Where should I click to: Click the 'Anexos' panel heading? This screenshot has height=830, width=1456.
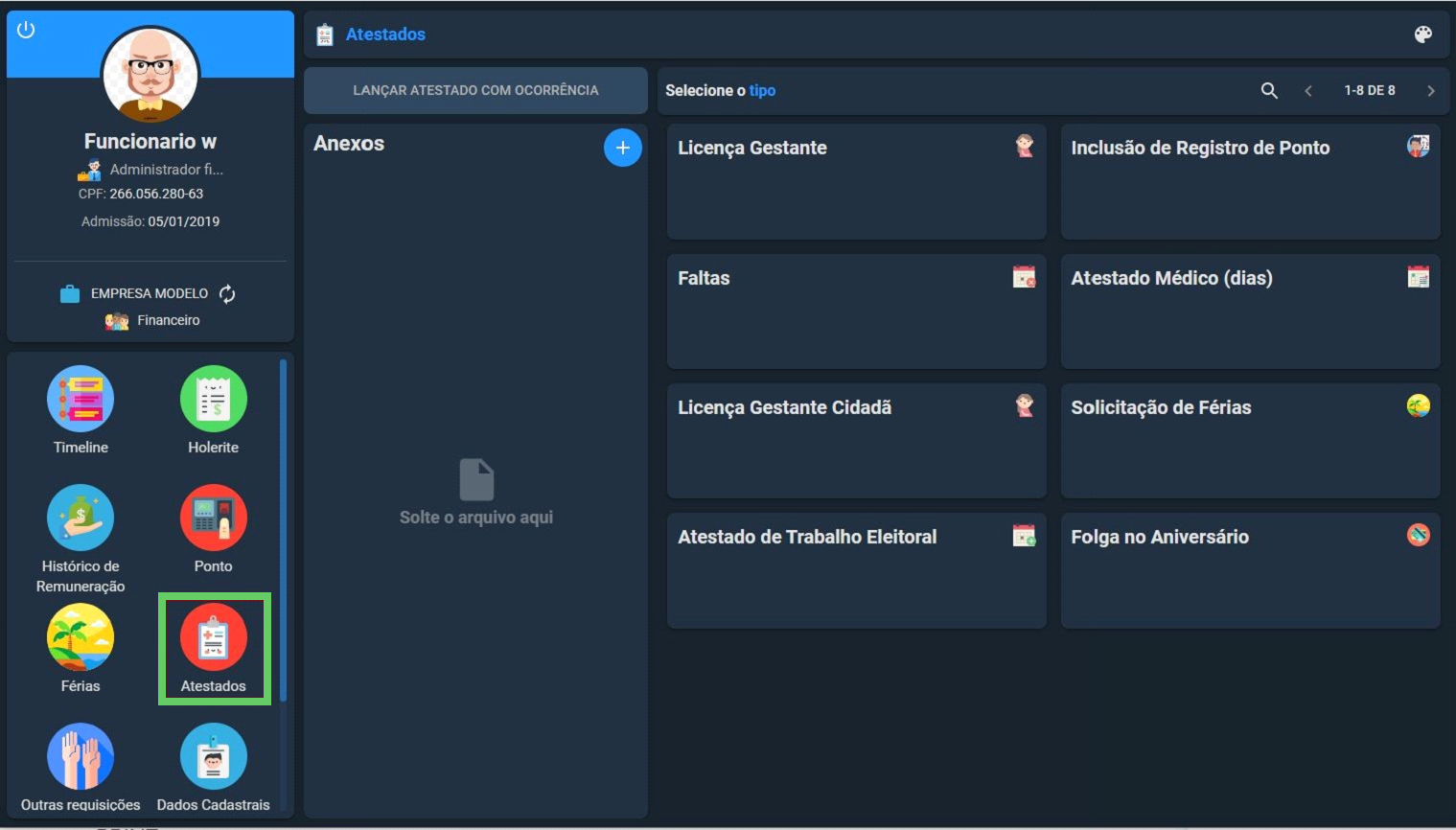coord(349,144)
